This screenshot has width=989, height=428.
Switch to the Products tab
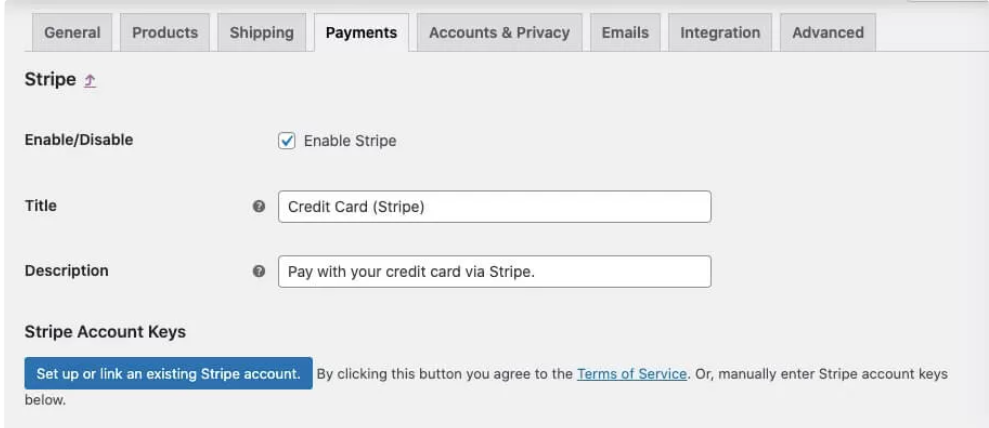point(165,32)
